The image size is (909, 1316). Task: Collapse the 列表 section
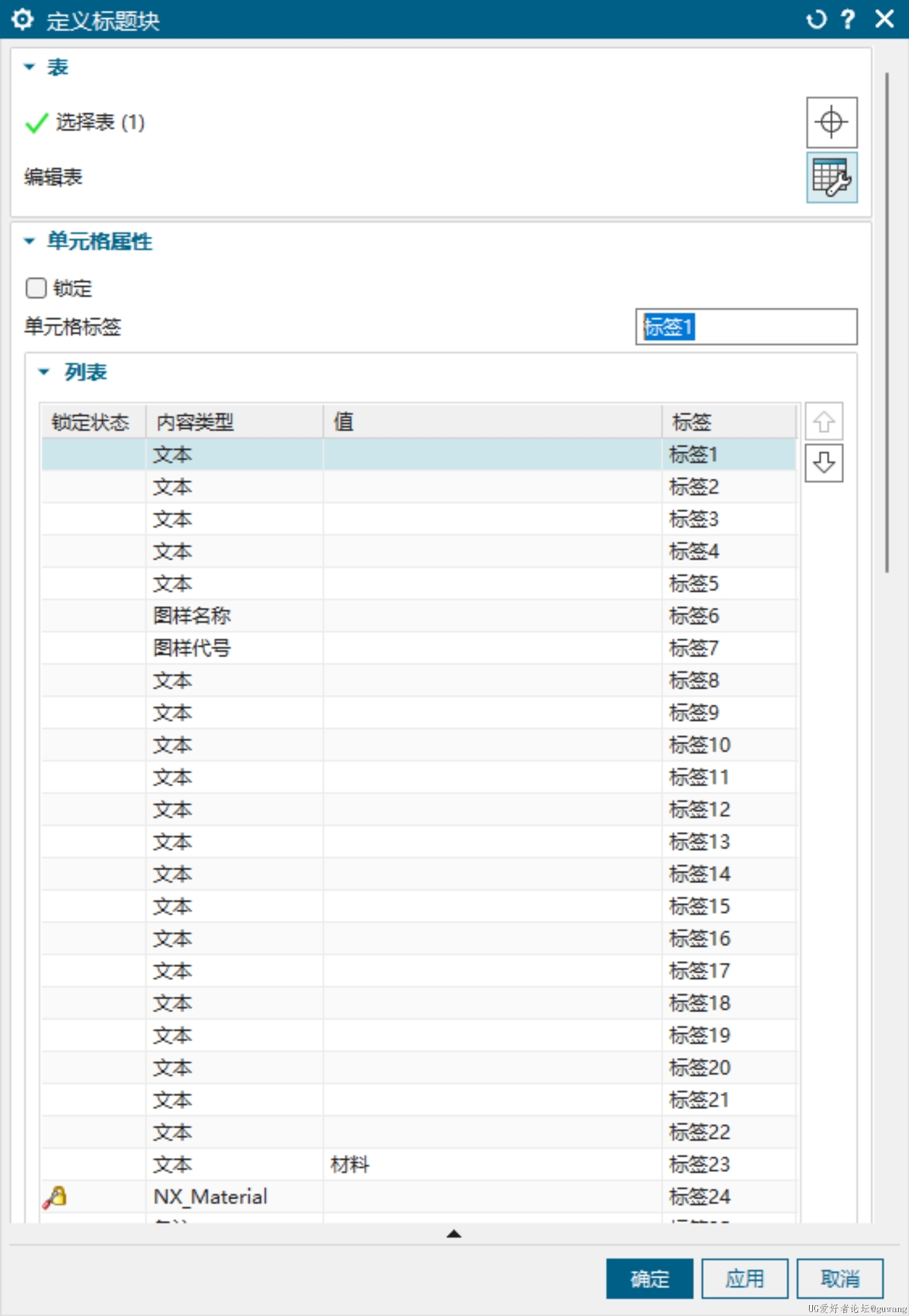44,372
